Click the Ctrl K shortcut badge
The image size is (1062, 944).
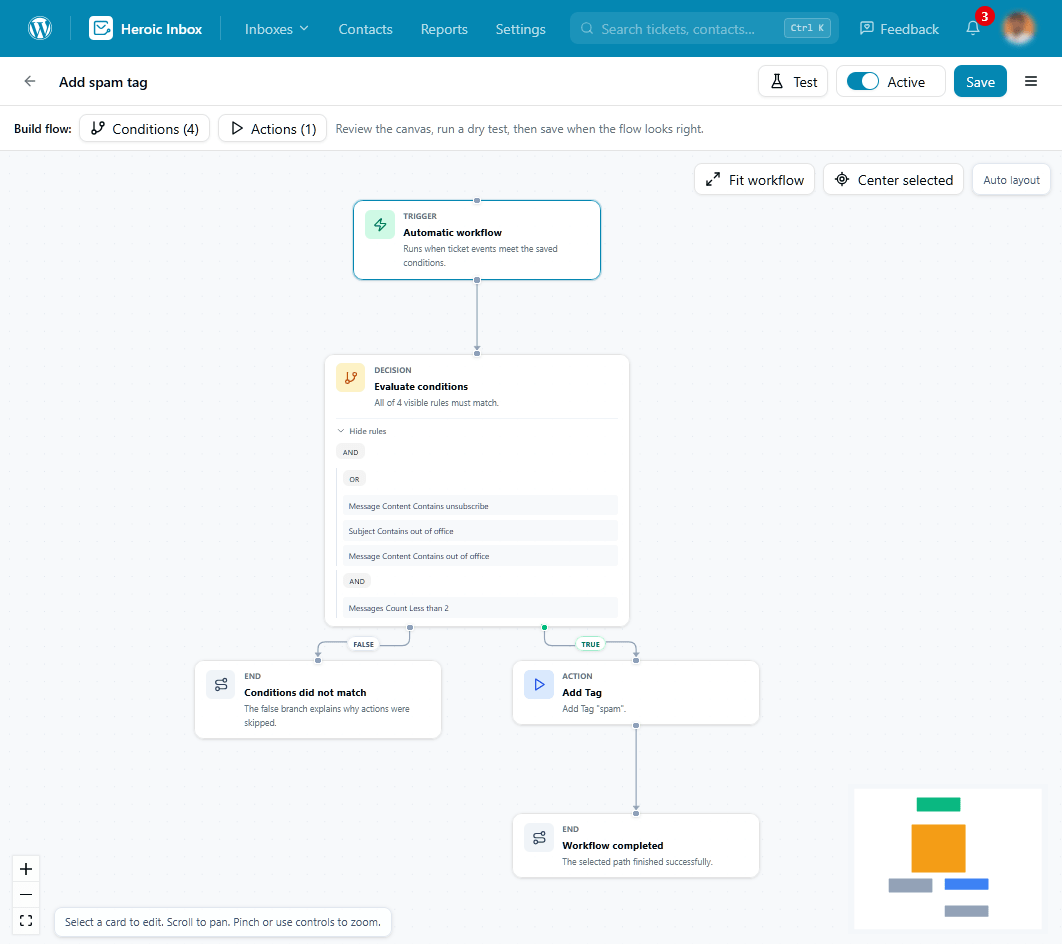point(807,28)
